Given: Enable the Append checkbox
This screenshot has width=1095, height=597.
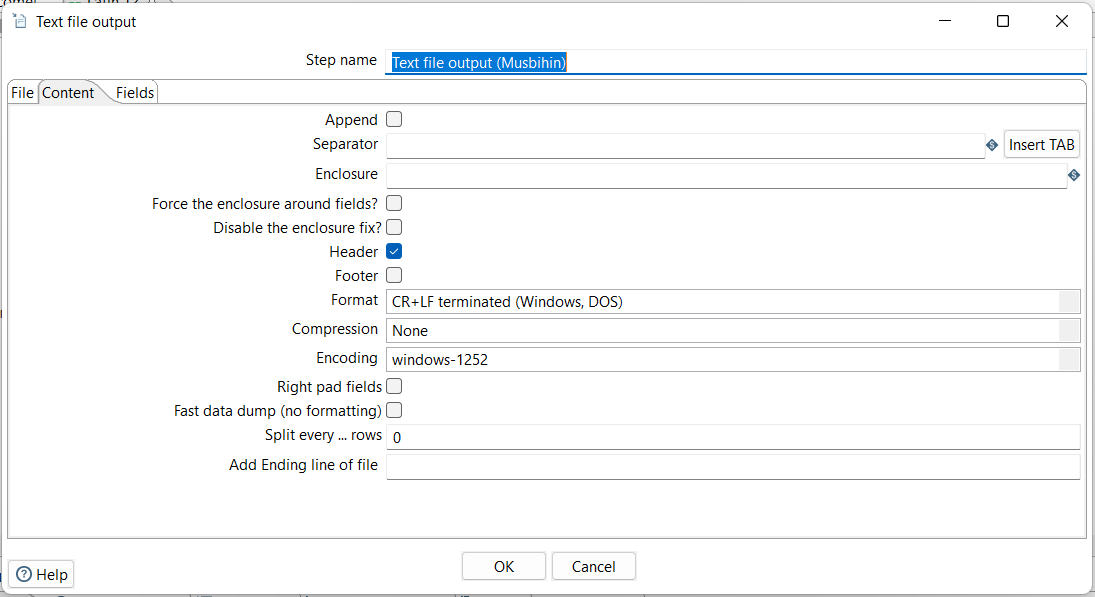Looking at the screenshot, I should 394,119.
